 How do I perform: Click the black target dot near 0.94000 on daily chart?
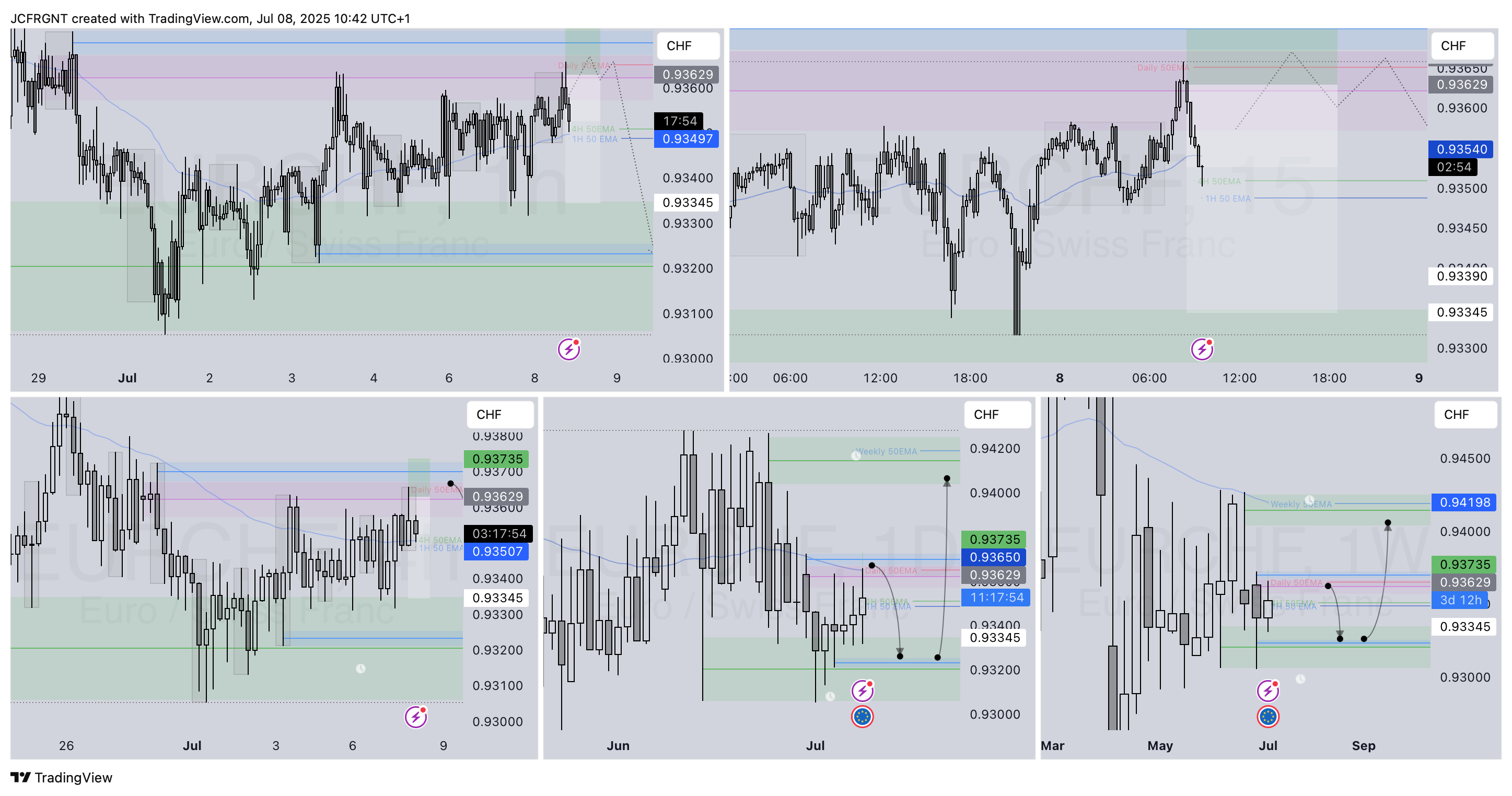[946, 479]
